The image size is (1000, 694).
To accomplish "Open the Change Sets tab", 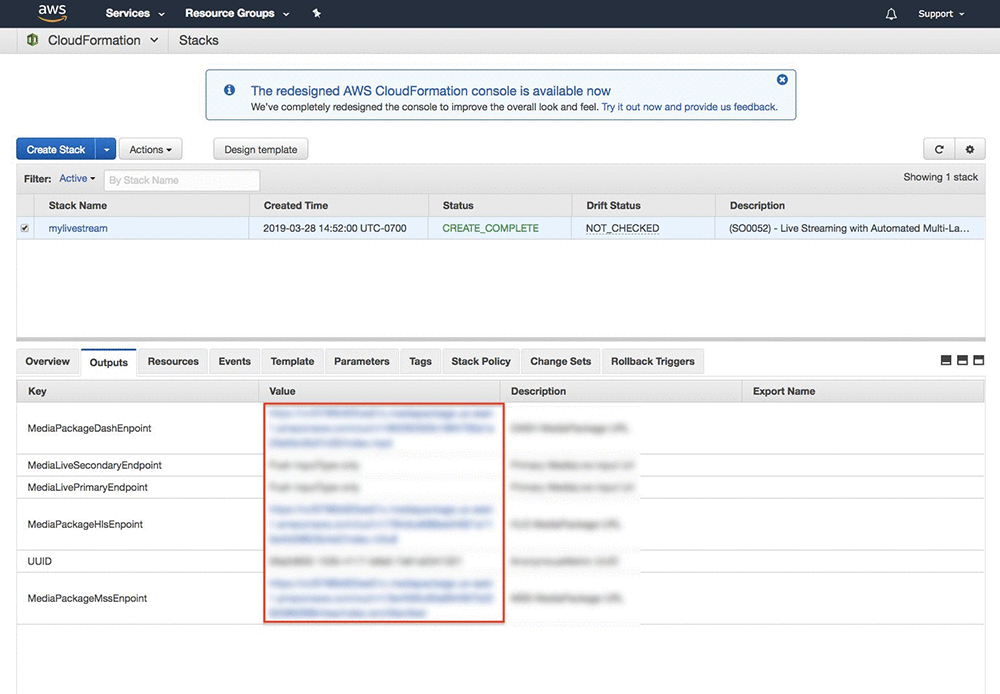I will coord(561,361).
